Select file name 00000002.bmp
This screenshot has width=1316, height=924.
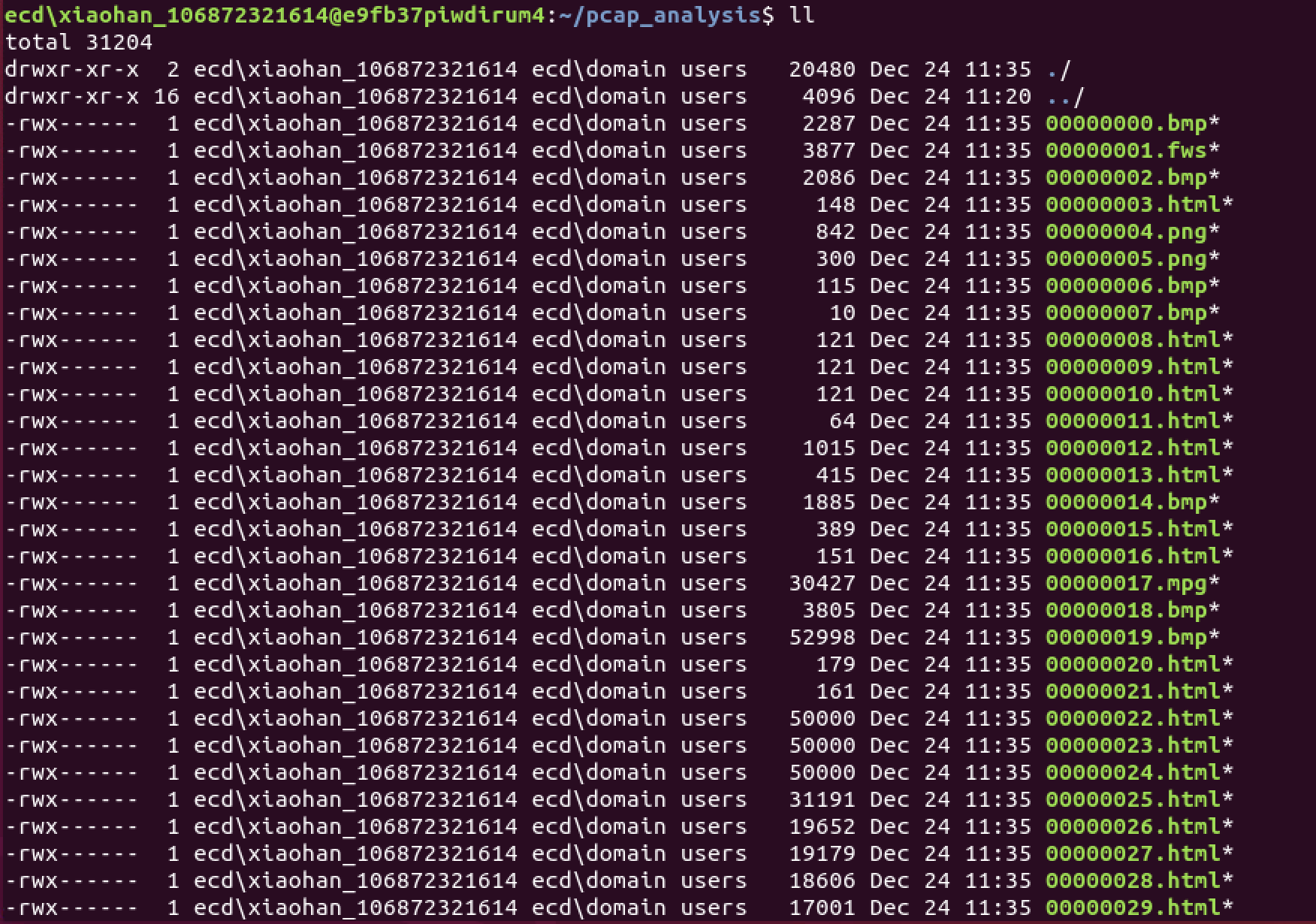point(1126,177)
